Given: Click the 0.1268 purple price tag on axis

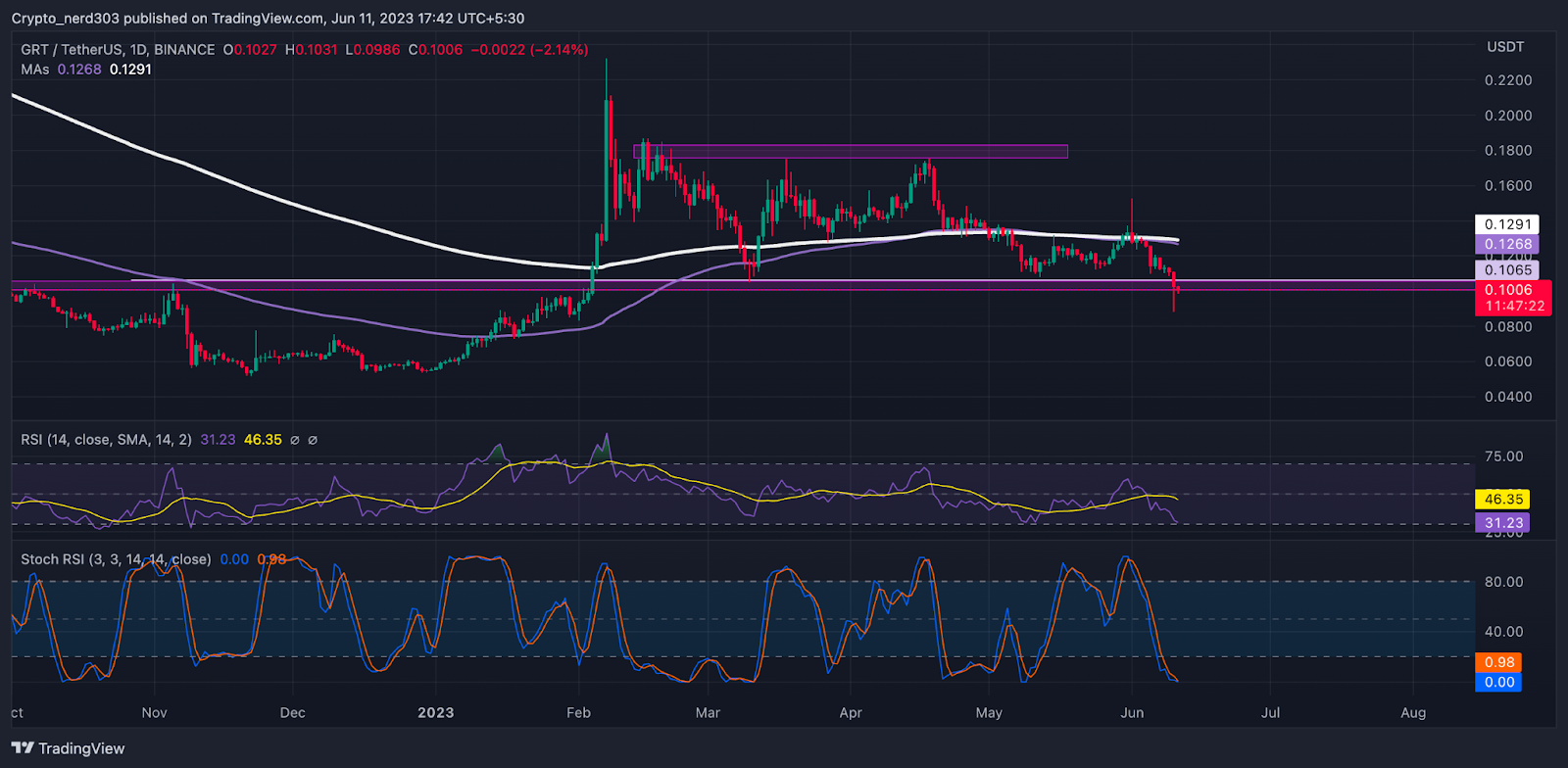Looking at the screenshot, I should click(x=1507, y=245).
